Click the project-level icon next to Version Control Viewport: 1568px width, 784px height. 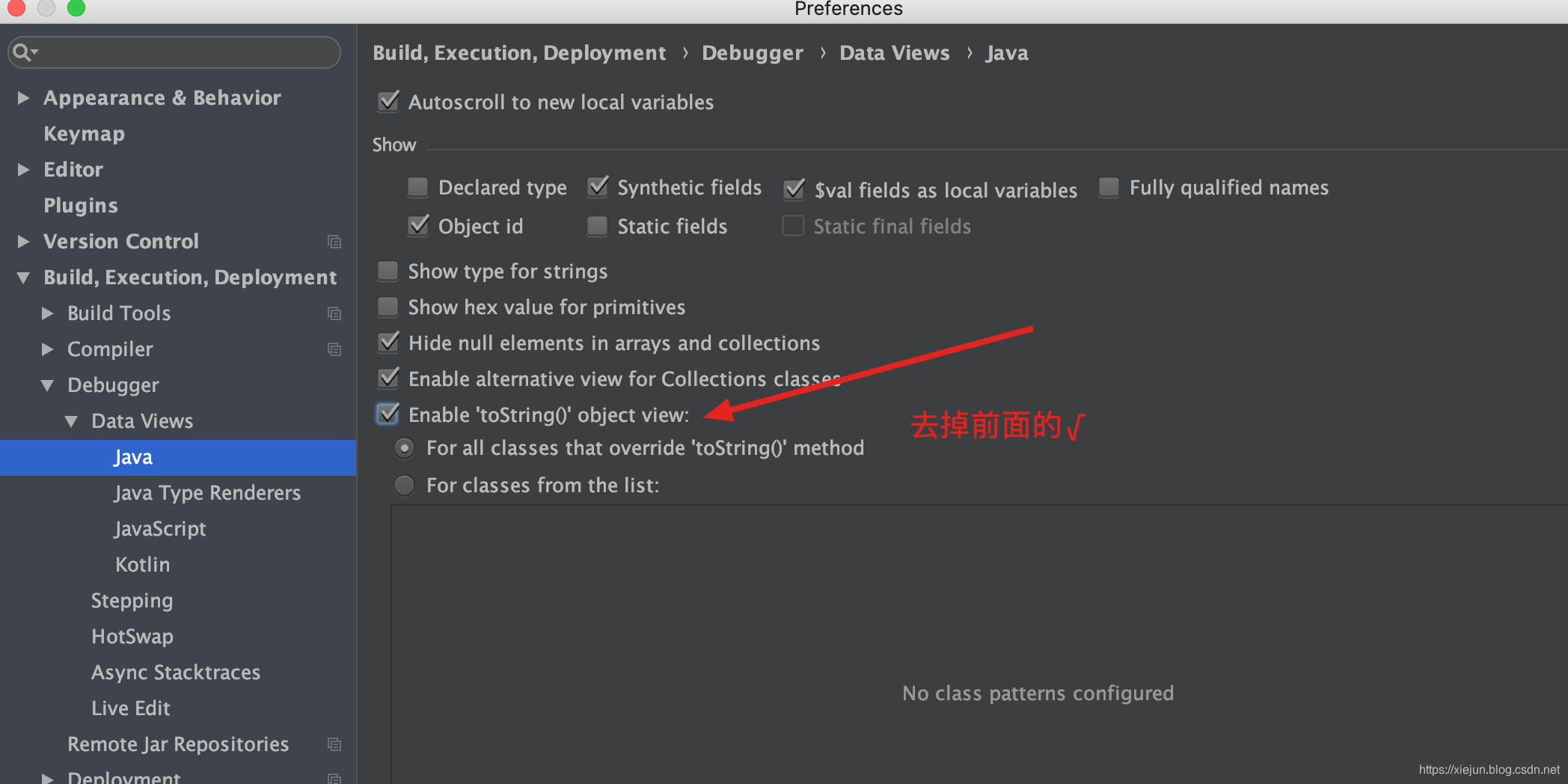[334, 242]
